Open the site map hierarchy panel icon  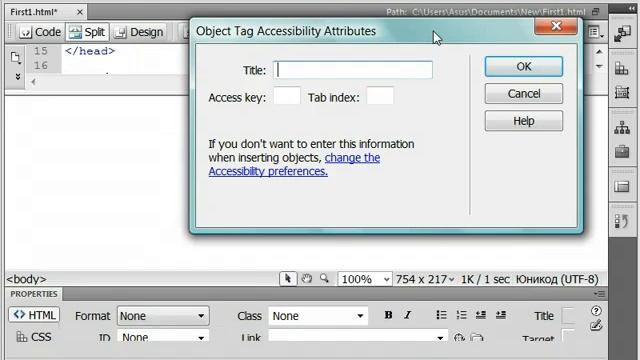click(622, 128)
